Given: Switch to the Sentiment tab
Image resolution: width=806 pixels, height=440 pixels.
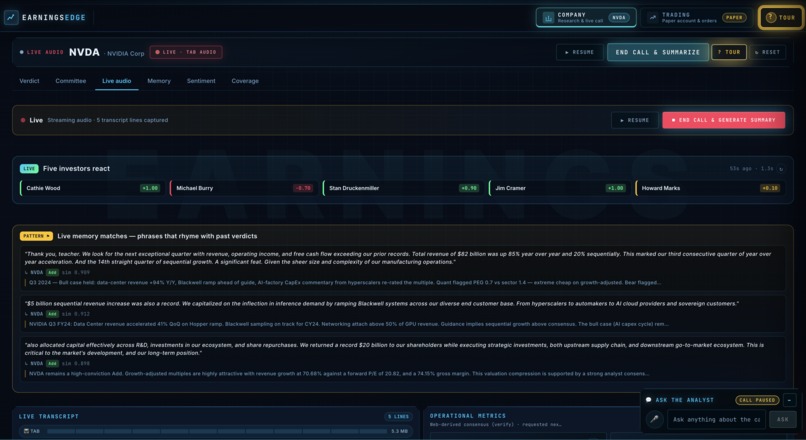Looking at the screenshot, I should point(201,81).
